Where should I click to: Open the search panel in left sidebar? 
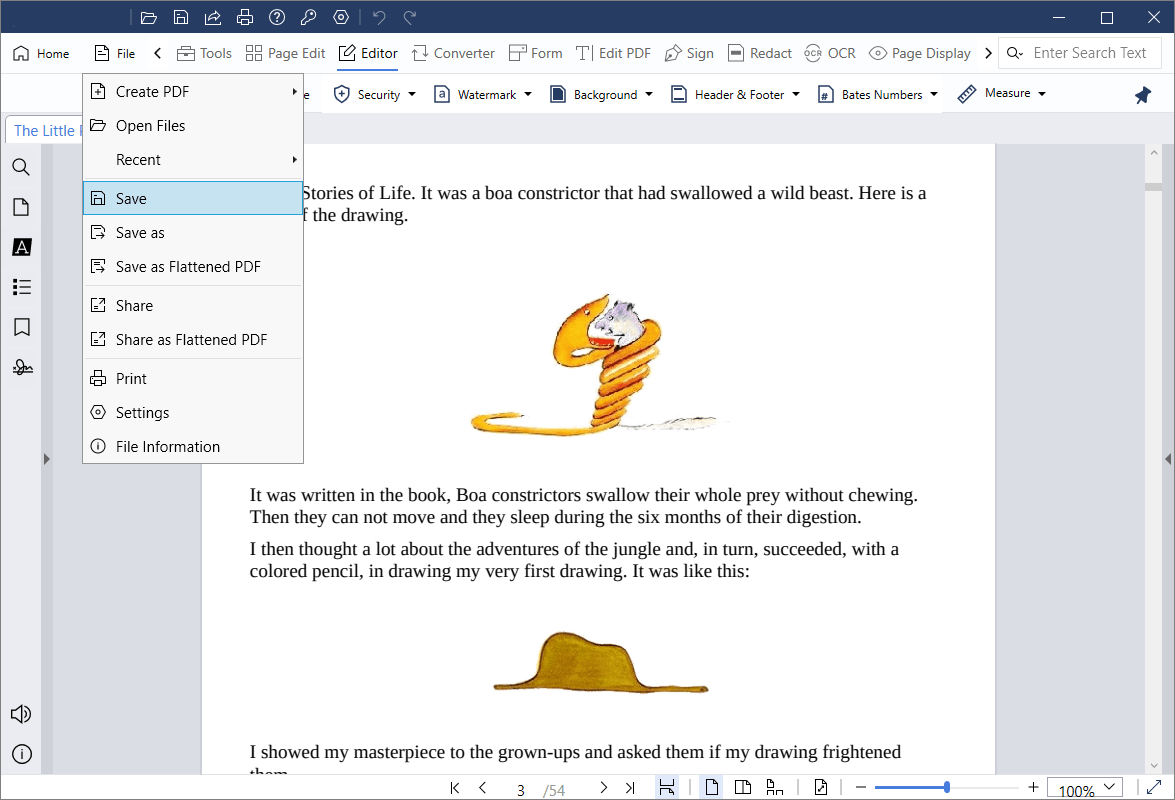click(21, 167)
